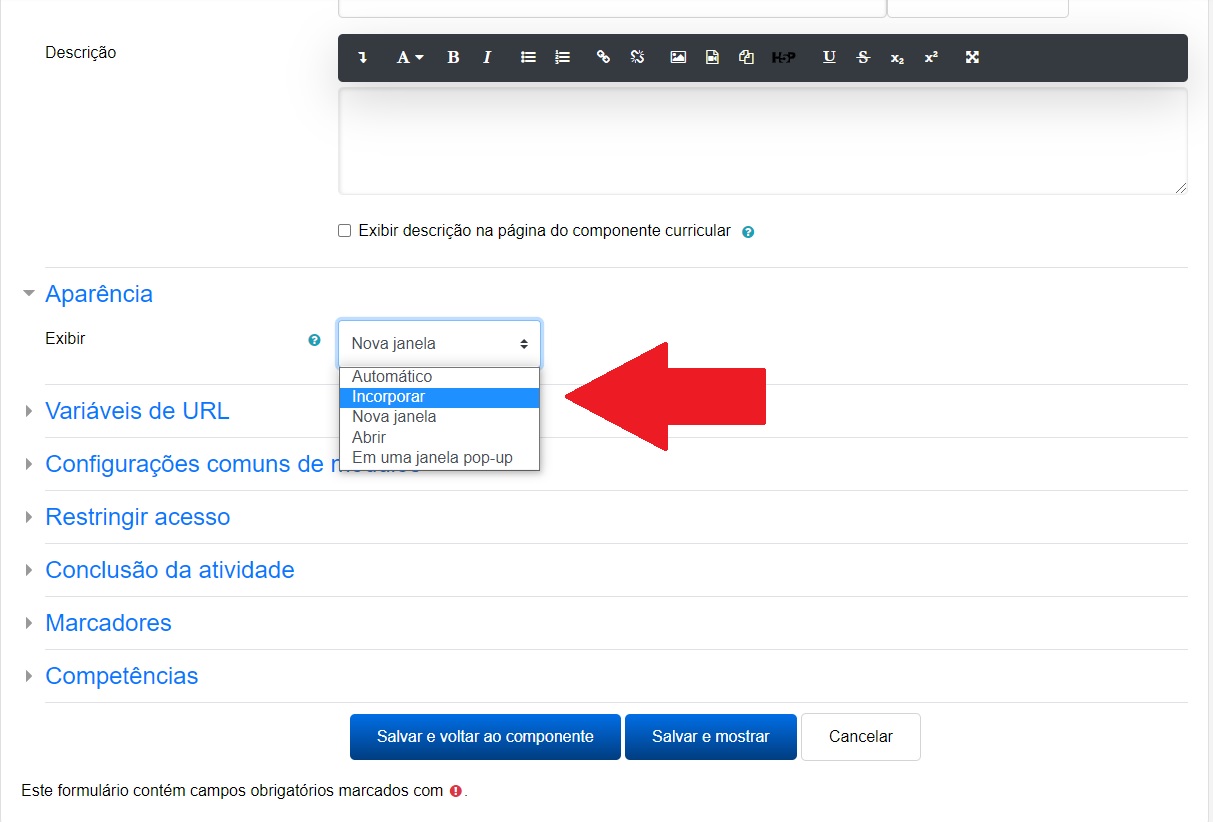Click the insert image icon
This screenshot has height=822, width=1213.
[678, 58]
